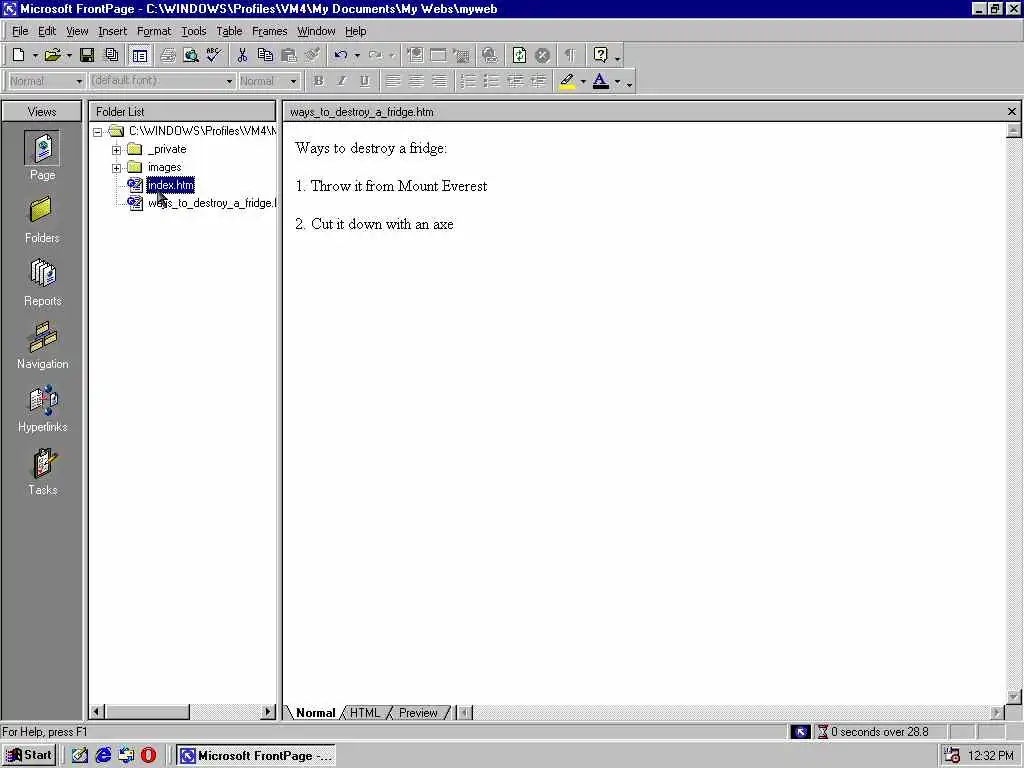Launch Internet Explorer from quick launch
Image resolution: width=1024 pixels, height=768 pixels.
103,755
